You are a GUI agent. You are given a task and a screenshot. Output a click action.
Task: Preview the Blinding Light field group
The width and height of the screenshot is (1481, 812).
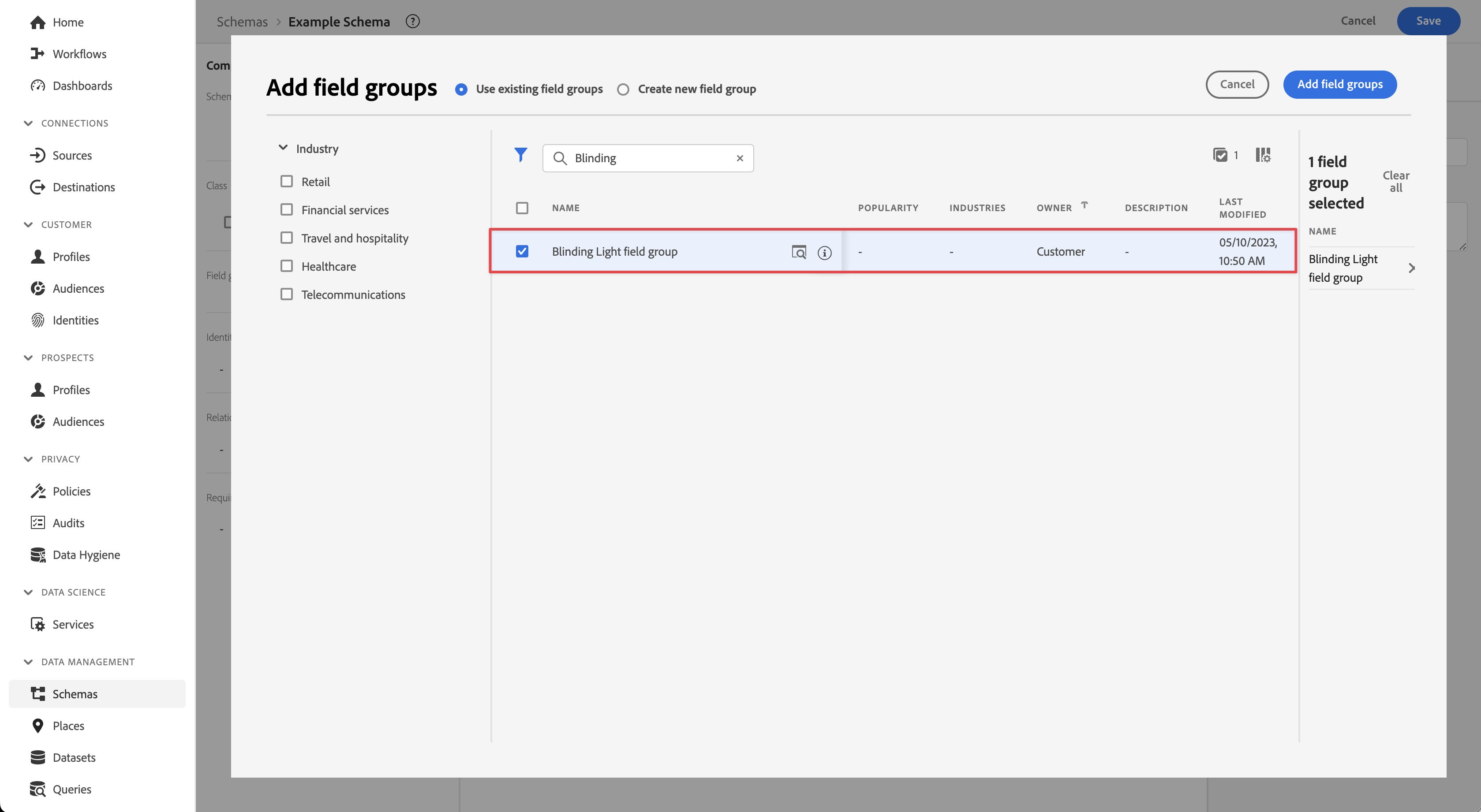pyautogui.click(x=799, y=252)
